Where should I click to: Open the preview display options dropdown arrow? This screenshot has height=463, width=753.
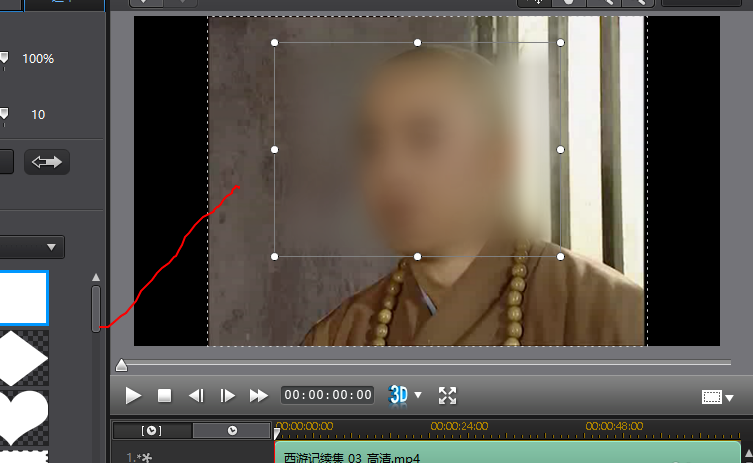pos(729,398)
